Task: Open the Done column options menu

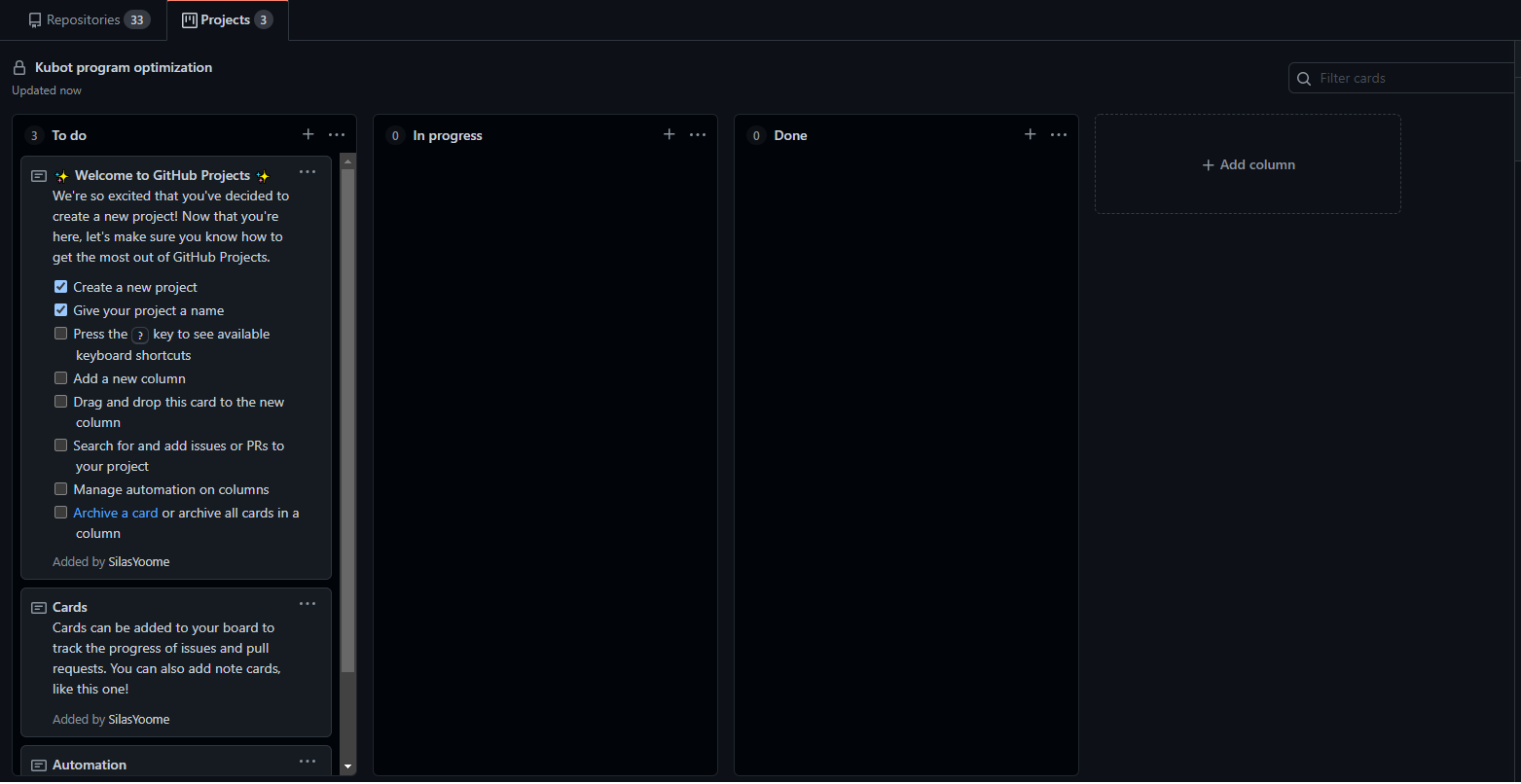Action: pyautogui.click(x=1059, y=134)
